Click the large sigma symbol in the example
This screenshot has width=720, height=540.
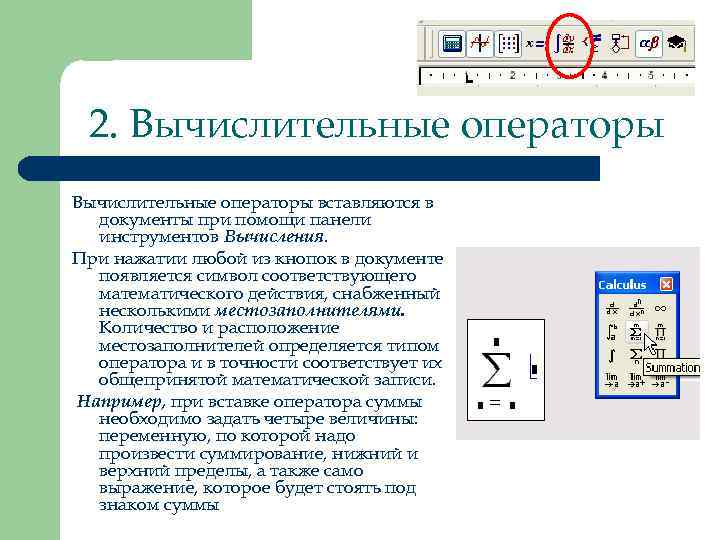[x=496, y=370]
